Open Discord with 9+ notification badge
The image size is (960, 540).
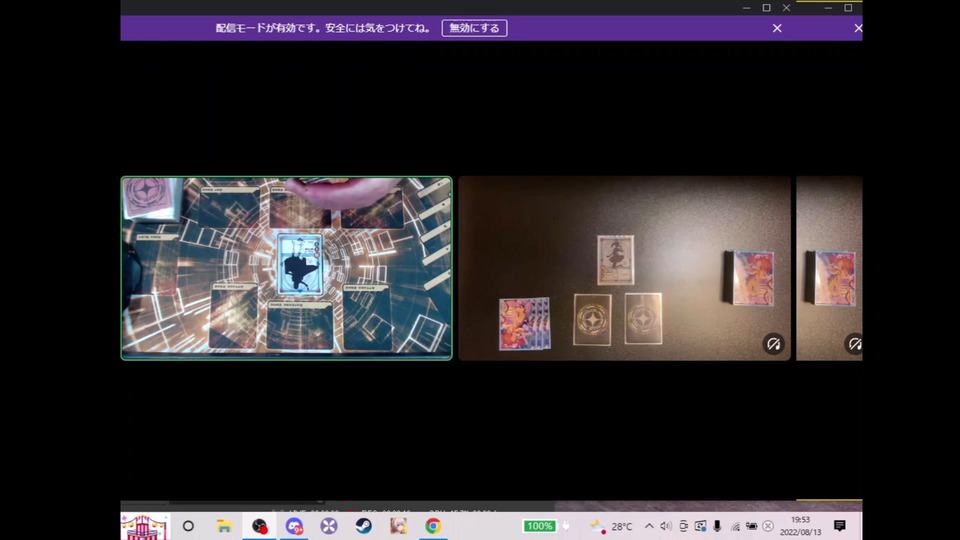coord(294,526)
